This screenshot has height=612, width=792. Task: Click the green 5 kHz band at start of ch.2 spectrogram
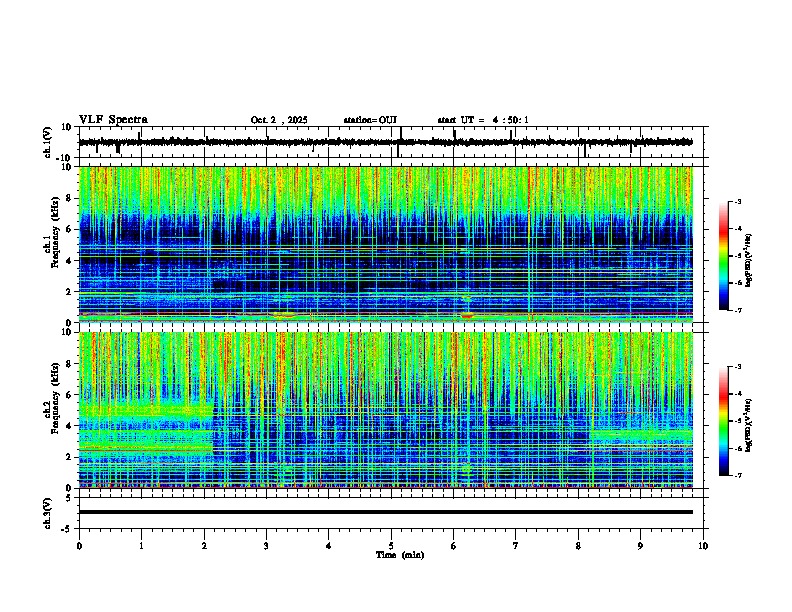click(145, 411)
